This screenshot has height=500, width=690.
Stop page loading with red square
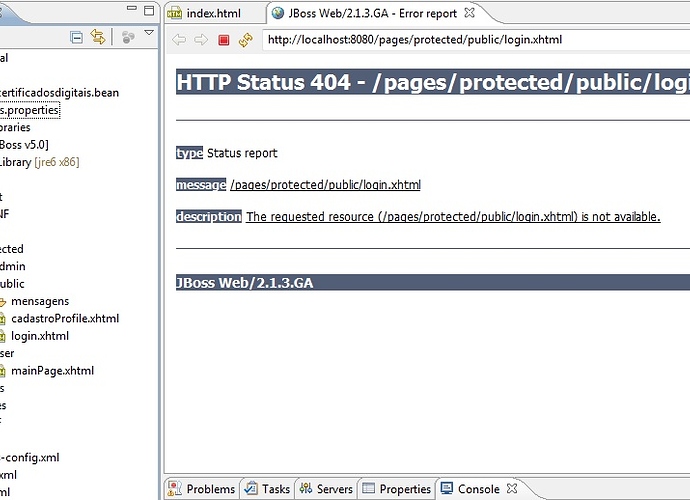(x=224, y=40)
